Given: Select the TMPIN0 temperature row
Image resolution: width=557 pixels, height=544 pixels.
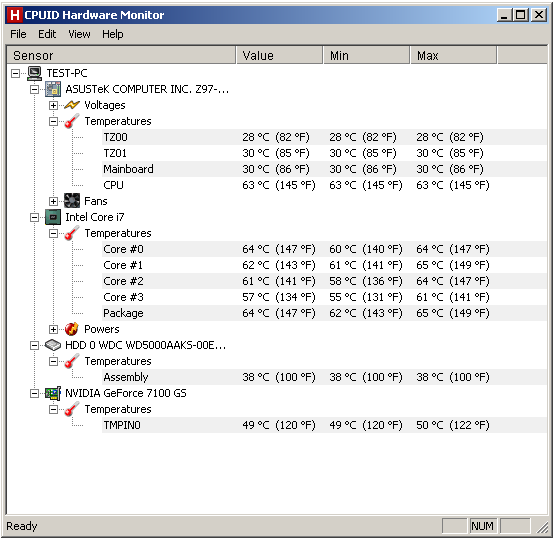Looking at the screenshot, I should pos(324,425).
